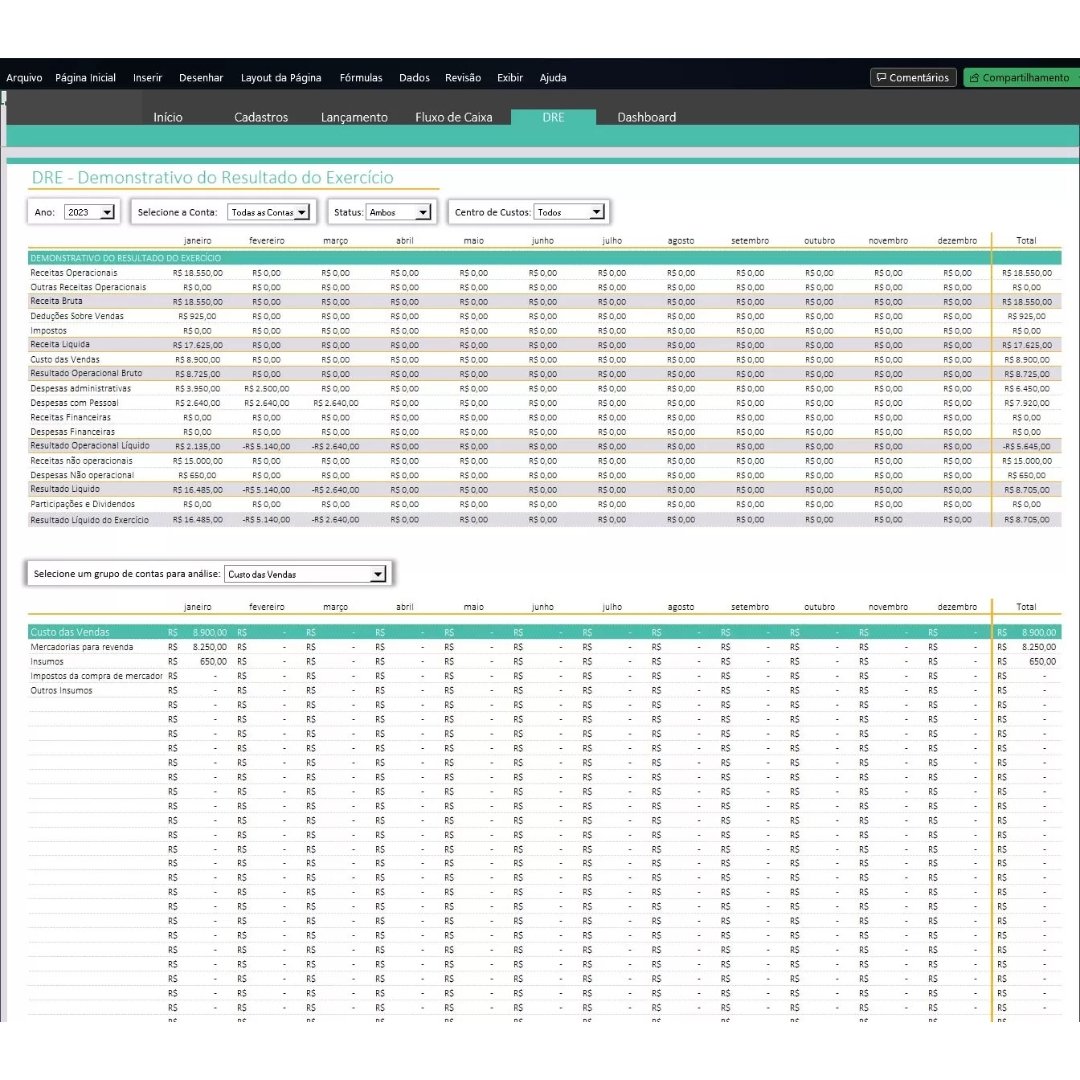Open the Ajuda ribbon tab
Image resolution: width=1080 pixels, height=1080 pixels.
click(553, 78)
